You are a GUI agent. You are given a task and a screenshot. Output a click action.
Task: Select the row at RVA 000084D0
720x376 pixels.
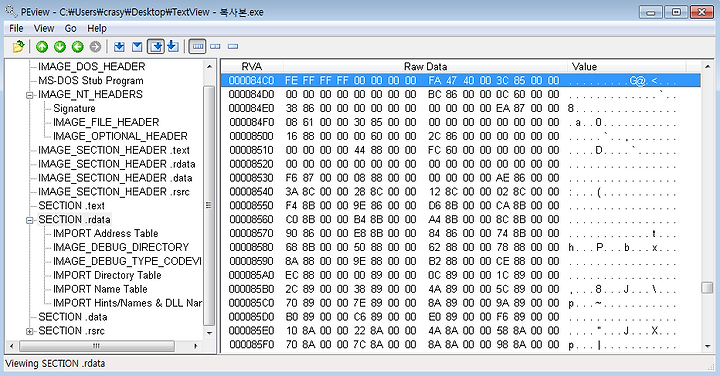click(x=461, y=95)
